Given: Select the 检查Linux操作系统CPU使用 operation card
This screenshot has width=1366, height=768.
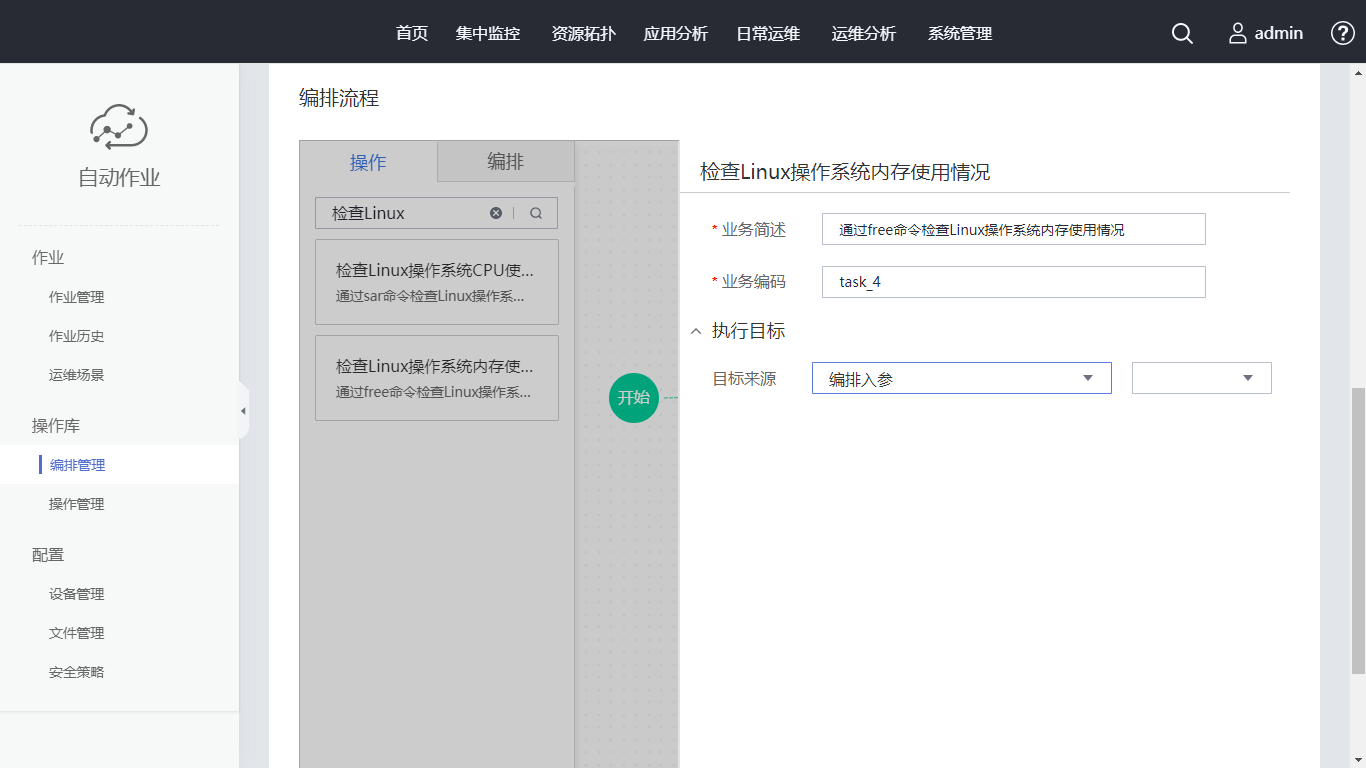Looking at the screenshot, I should click(436, 282).
